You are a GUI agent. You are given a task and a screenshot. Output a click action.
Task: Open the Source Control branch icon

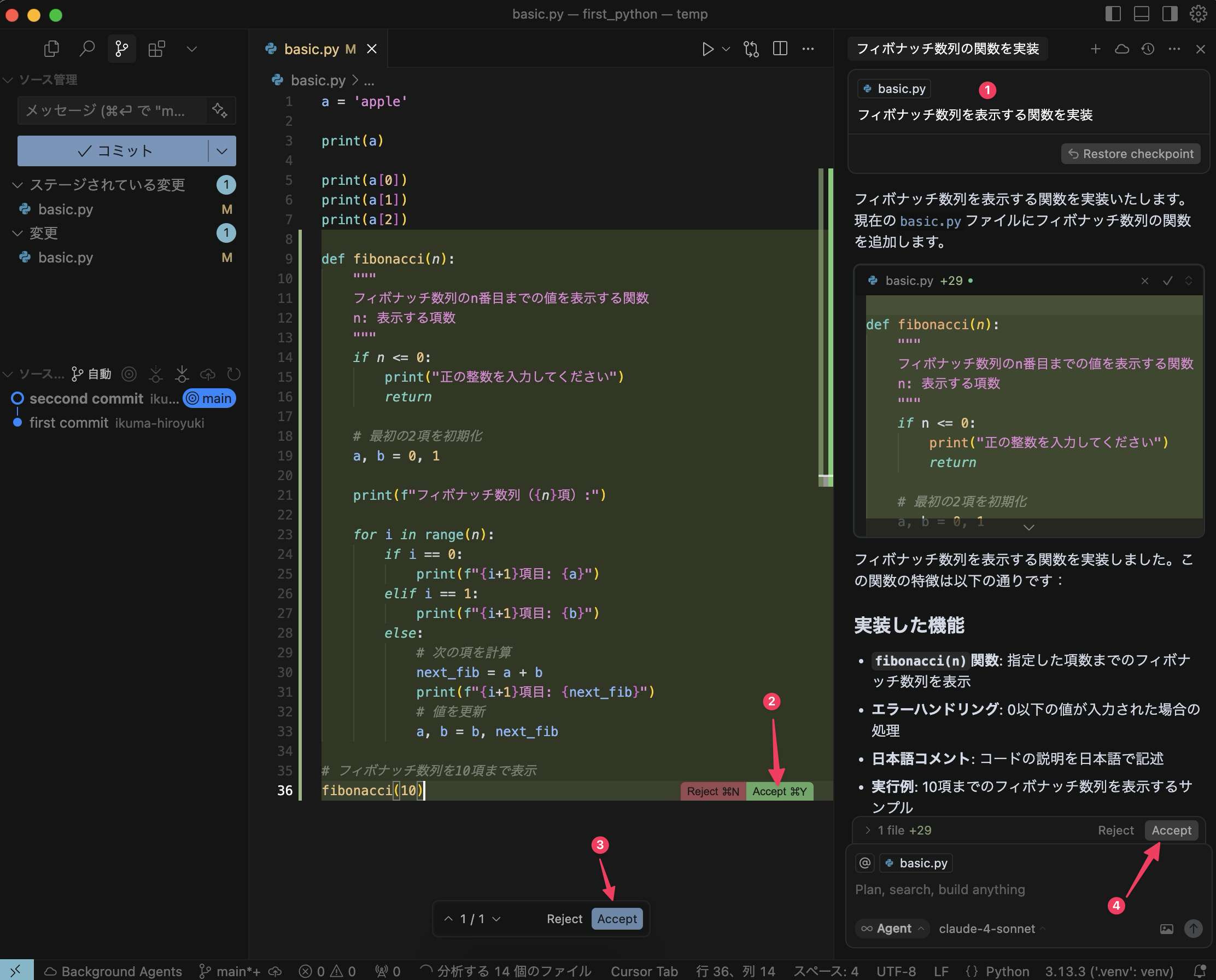(x=121, y=49)
